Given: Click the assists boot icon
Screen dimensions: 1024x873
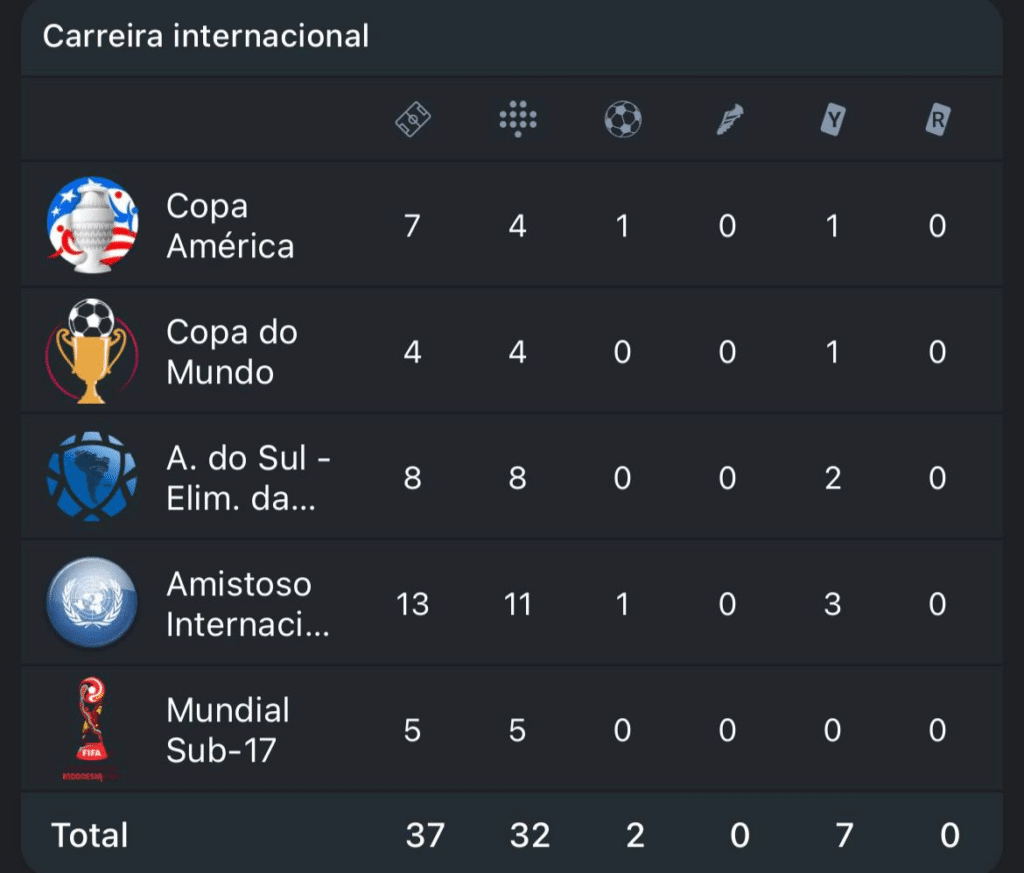Looking at the screenshot, I should tap(728, 121).
